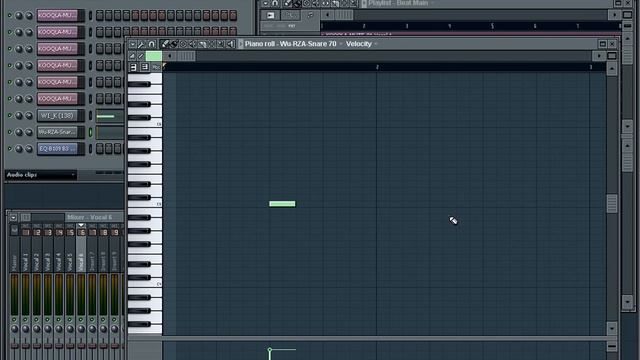Open the Velocity event selector dropdown
The width and height of the screenshot is (640, 360).
(361, 44)
